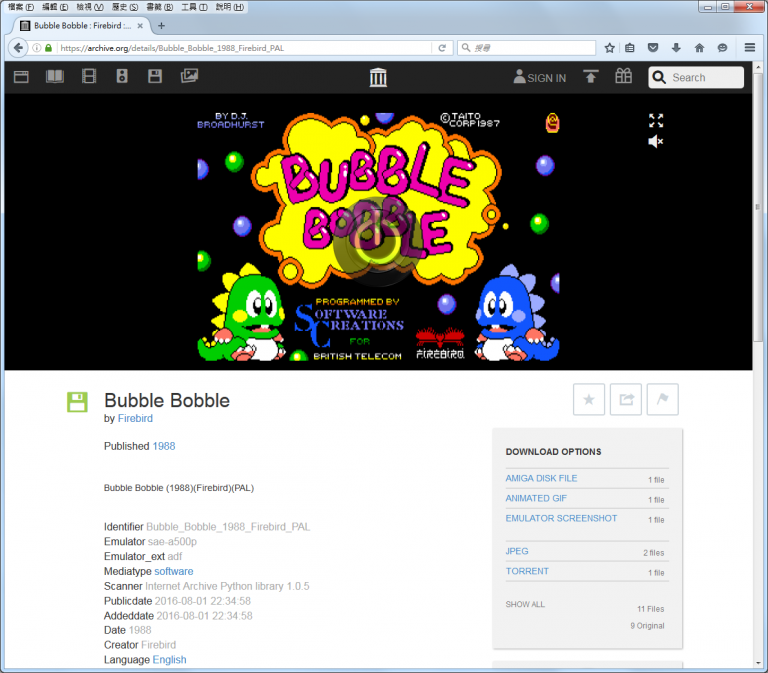The image size is (768, 673).
Task: Open the Images icon in navbar
Action: pos(189,75)
